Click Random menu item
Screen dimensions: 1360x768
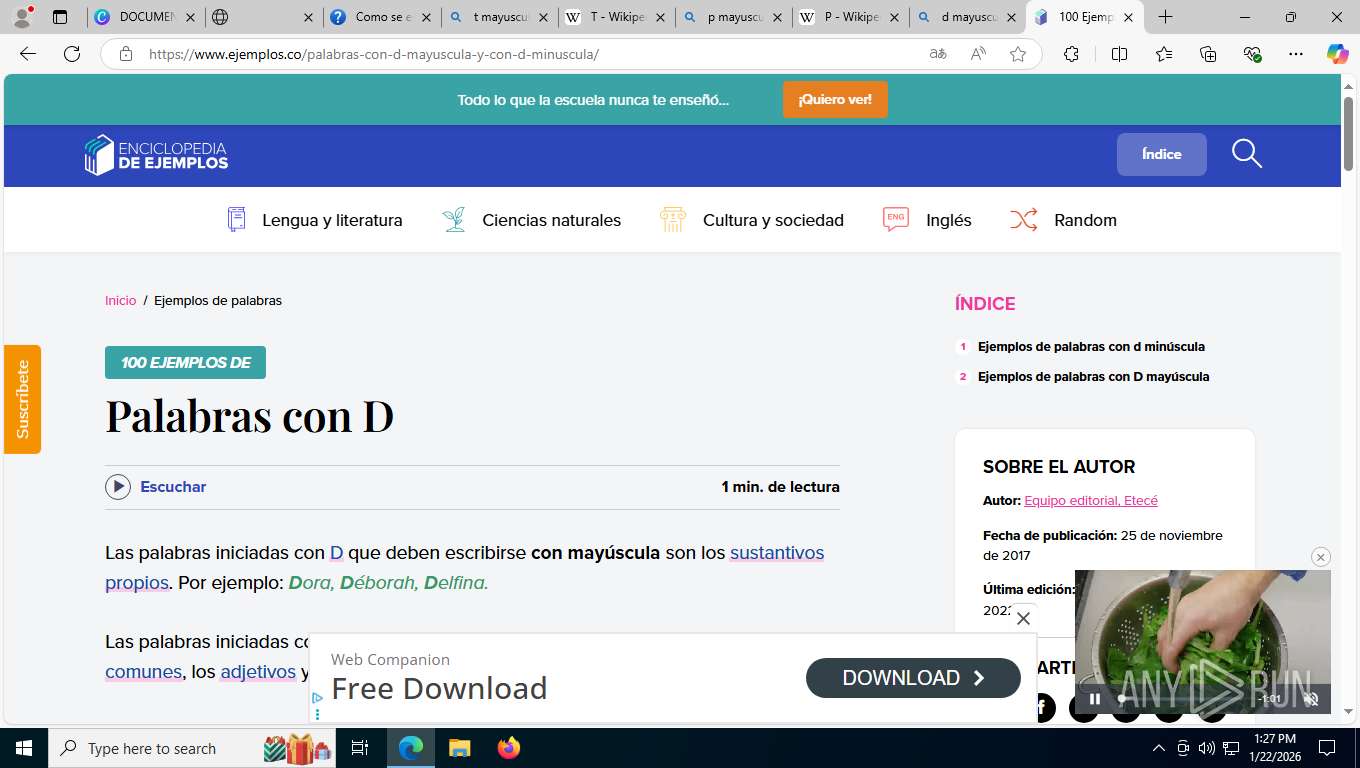(x=1063, y=220)
